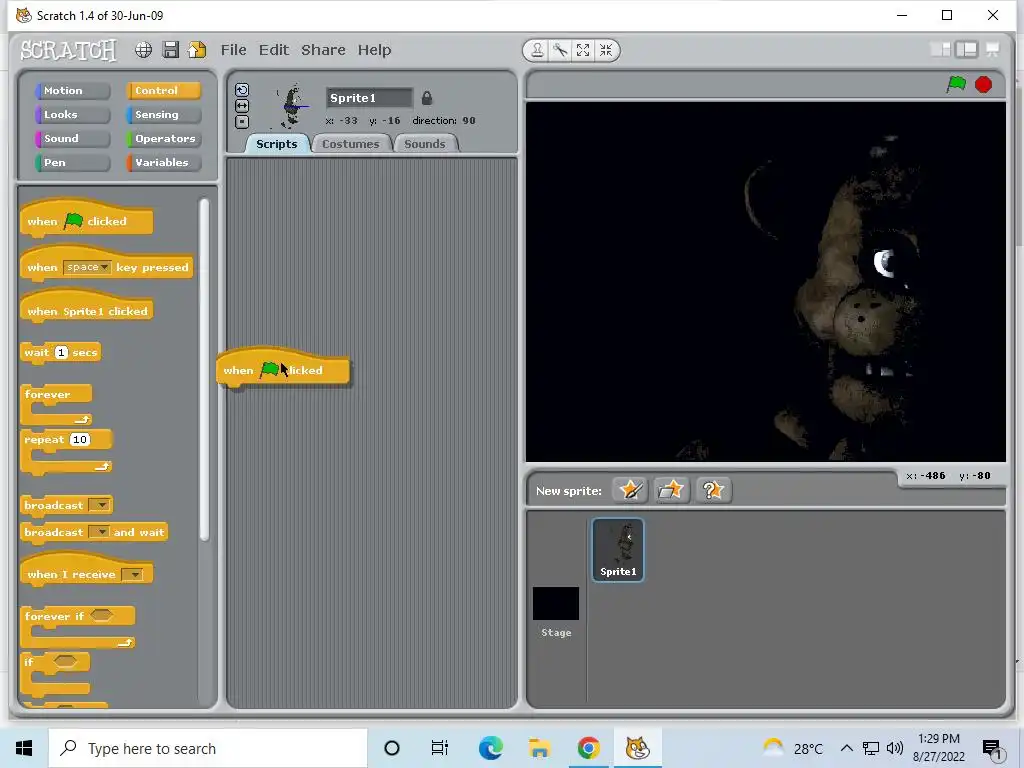Select the Variables block category
1024x768 pixels.
click(163, 163)
